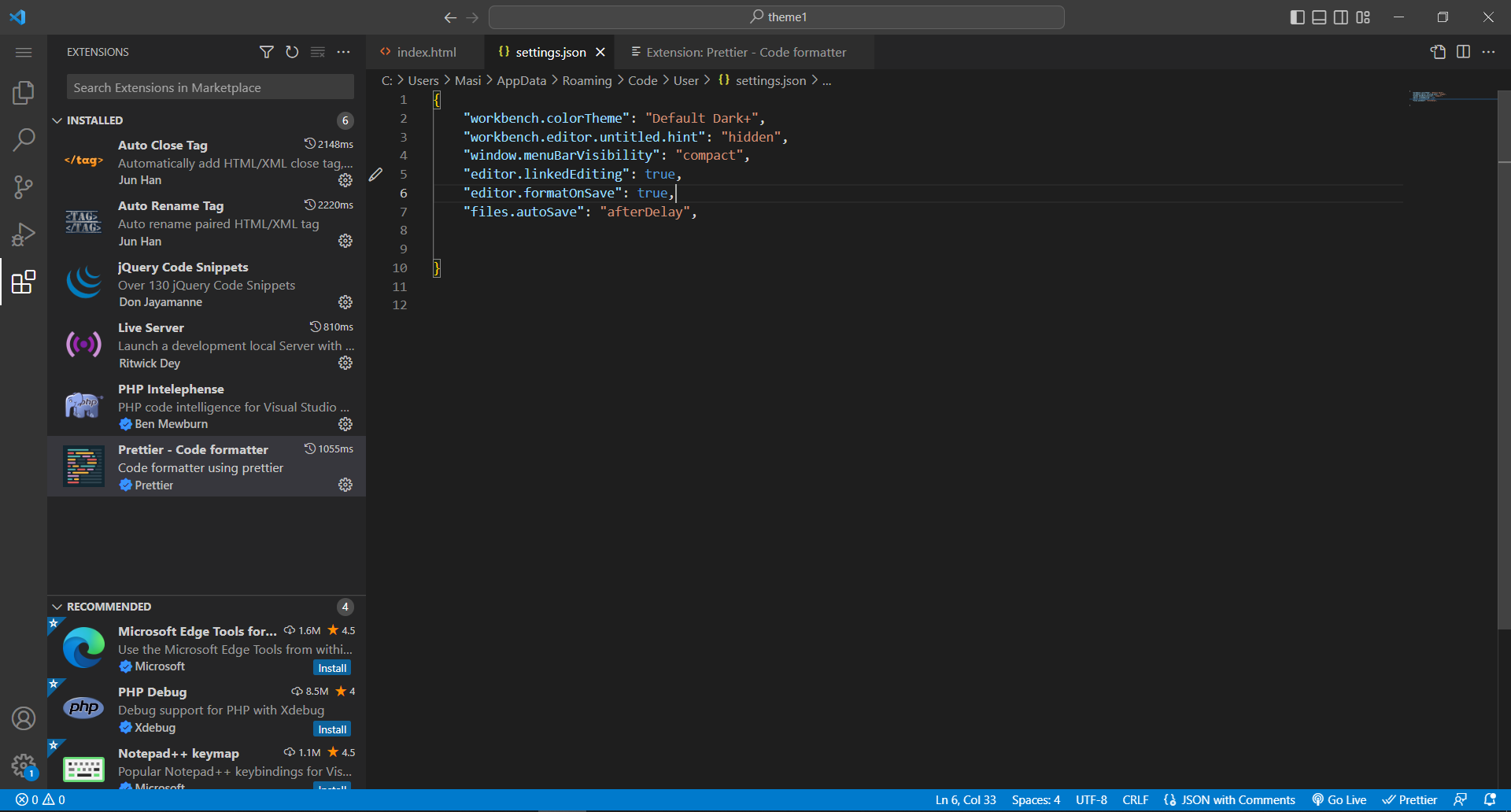Open Extensions view more actions menu
Image resolution: width=1511 pixels, height=812 pixels.
pos(343,52)
